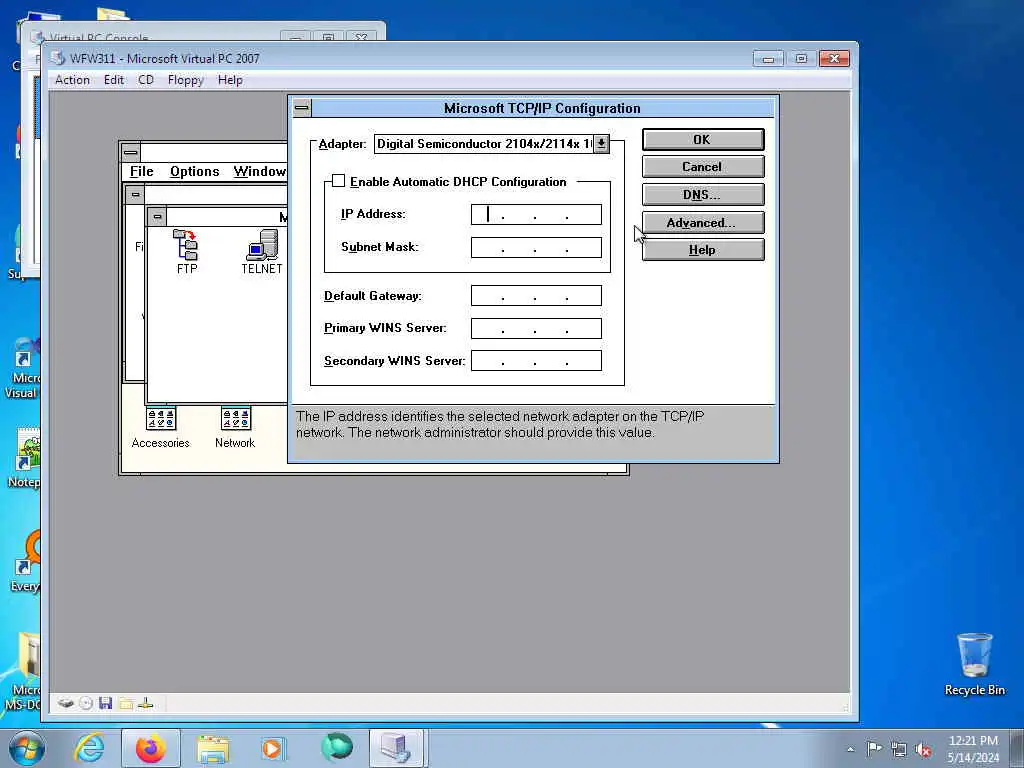The height and width of the screenshot is (768, 1024).
Task: Open Internet Explorer from the taskbar
Action: pos(90,748)
